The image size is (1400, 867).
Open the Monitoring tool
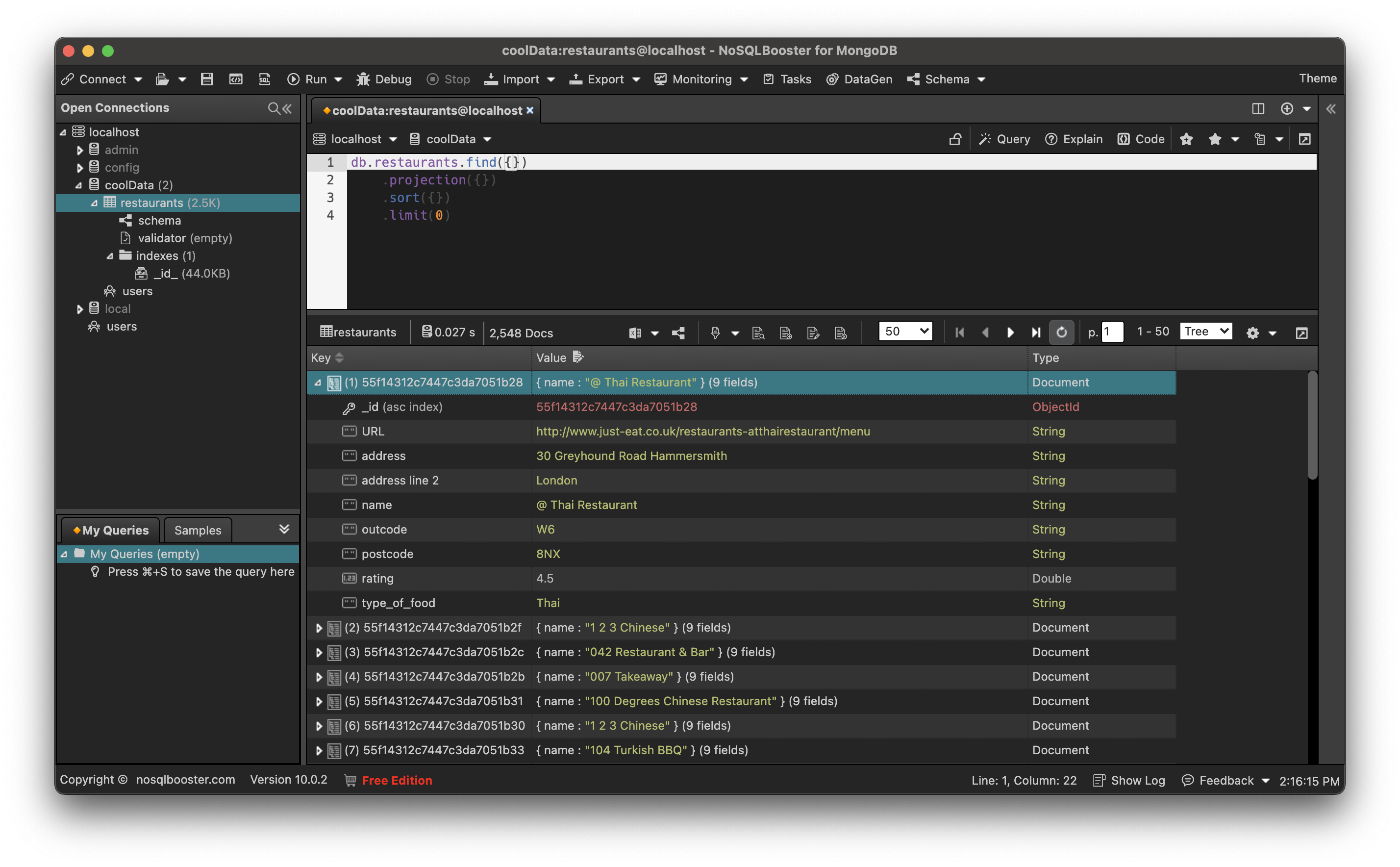click(x=701, y=79)
